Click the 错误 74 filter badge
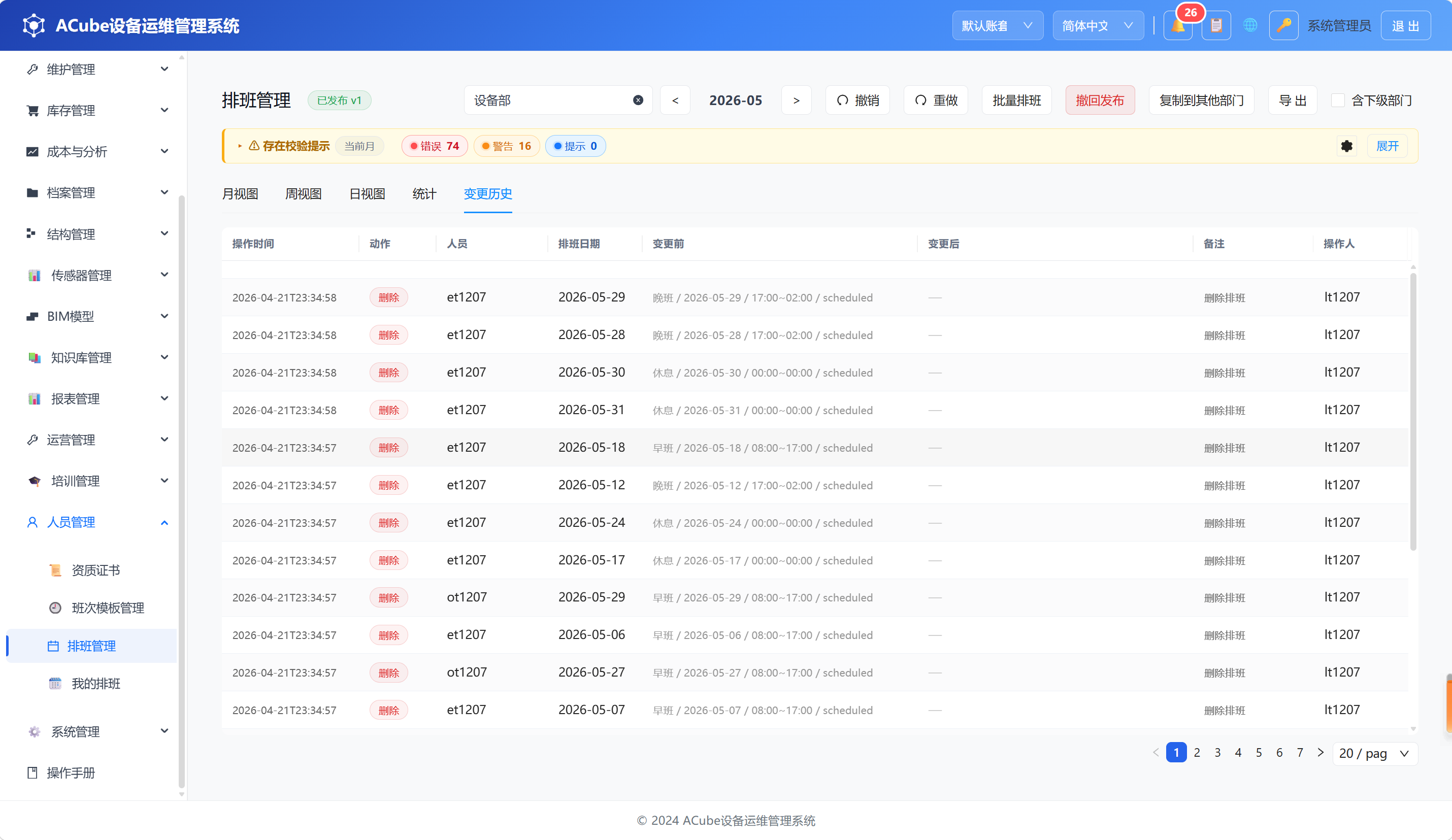 [434, 146]
